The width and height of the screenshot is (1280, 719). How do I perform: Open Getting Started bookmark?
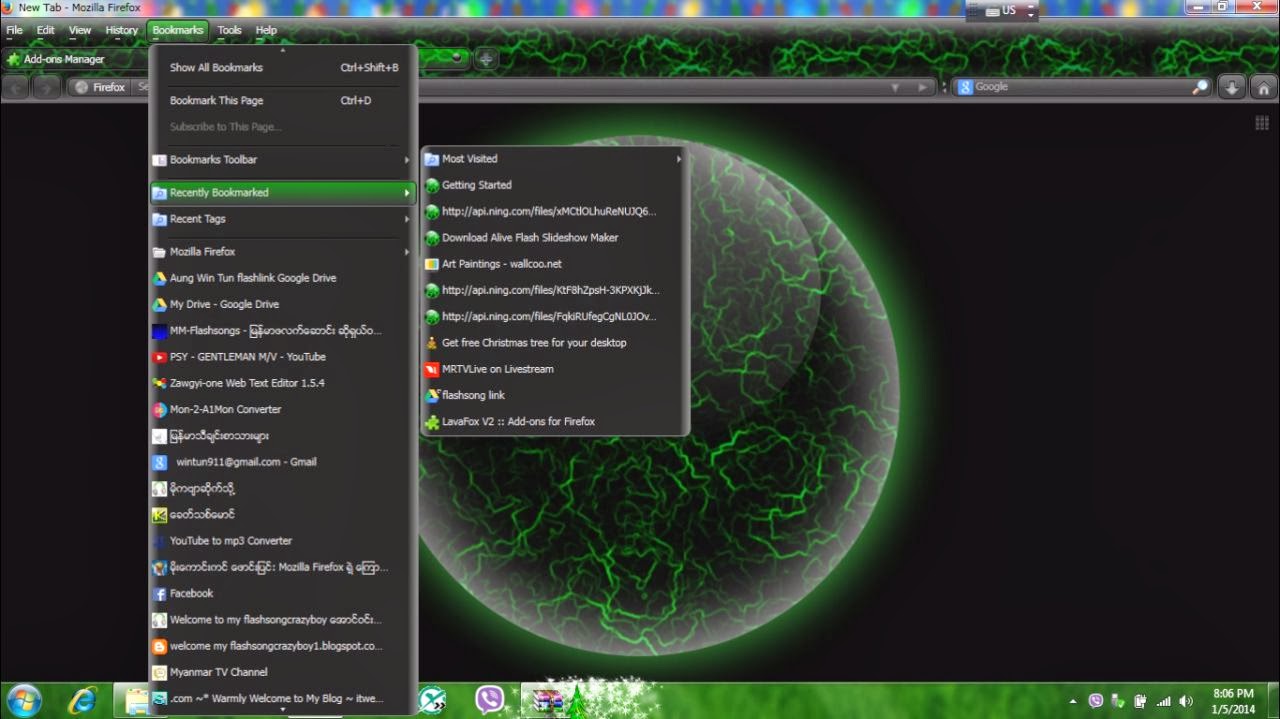click(554, 185)
